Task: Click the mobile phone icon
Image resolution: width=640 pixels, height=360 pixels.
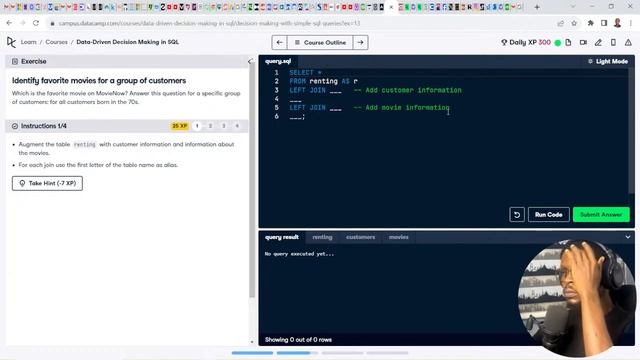Action: (613, 42)
